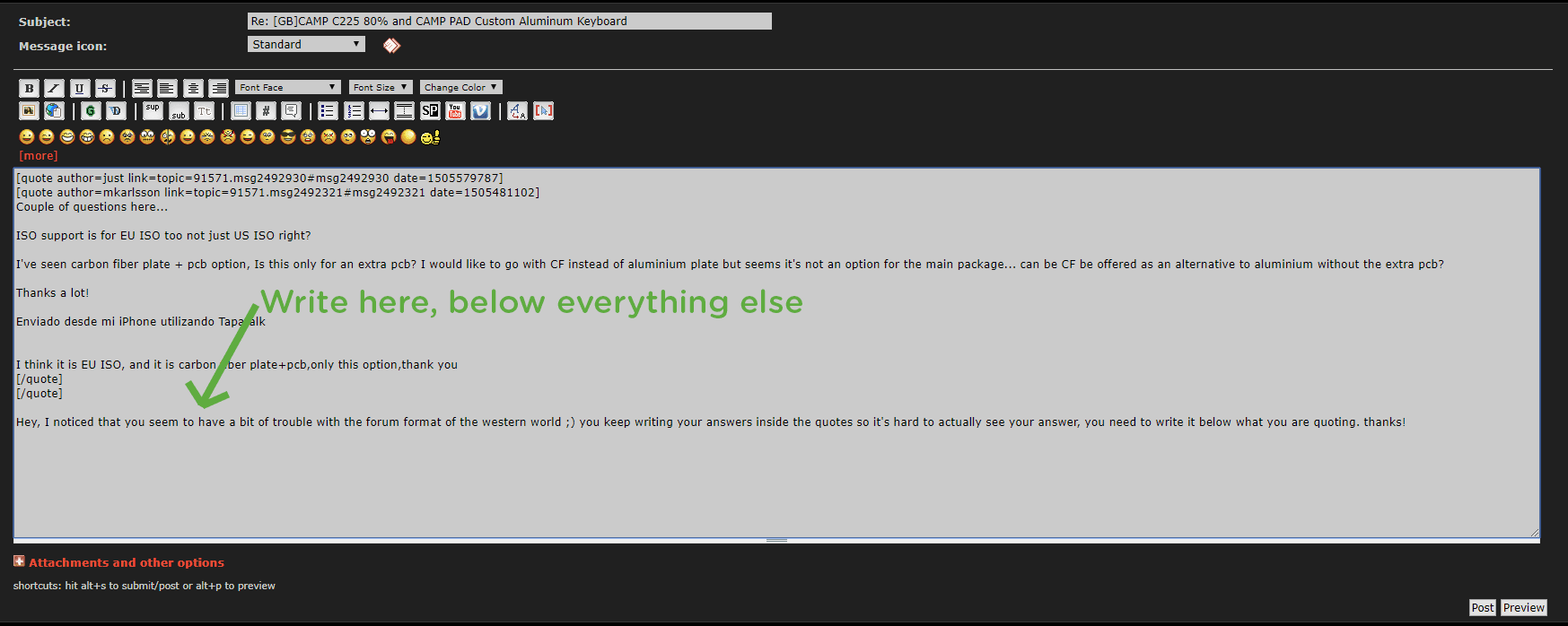Insert code block with hash icon
This screenshot has width=1568, height=626.
tap(266, 111)
